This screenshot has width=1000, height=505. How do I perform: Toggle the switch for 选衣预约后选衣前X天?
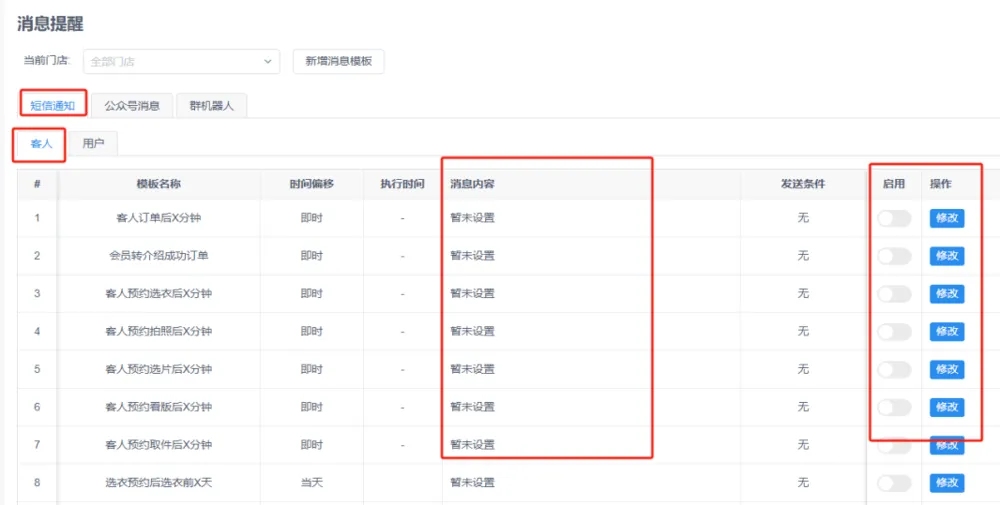[x=894, y=483]
